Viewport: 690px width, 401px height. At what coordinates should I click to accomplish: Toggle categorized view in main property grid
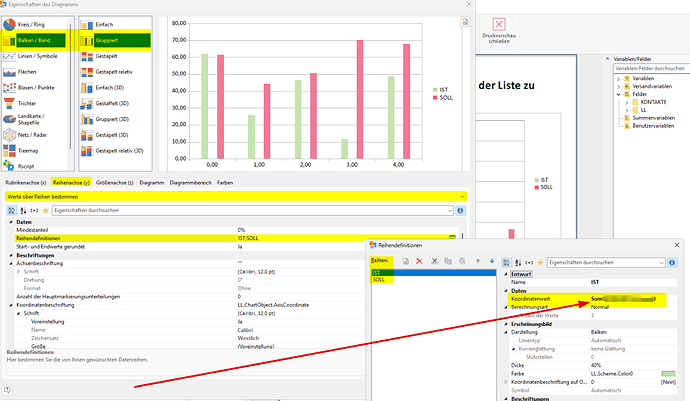click(x=11, y=210)
